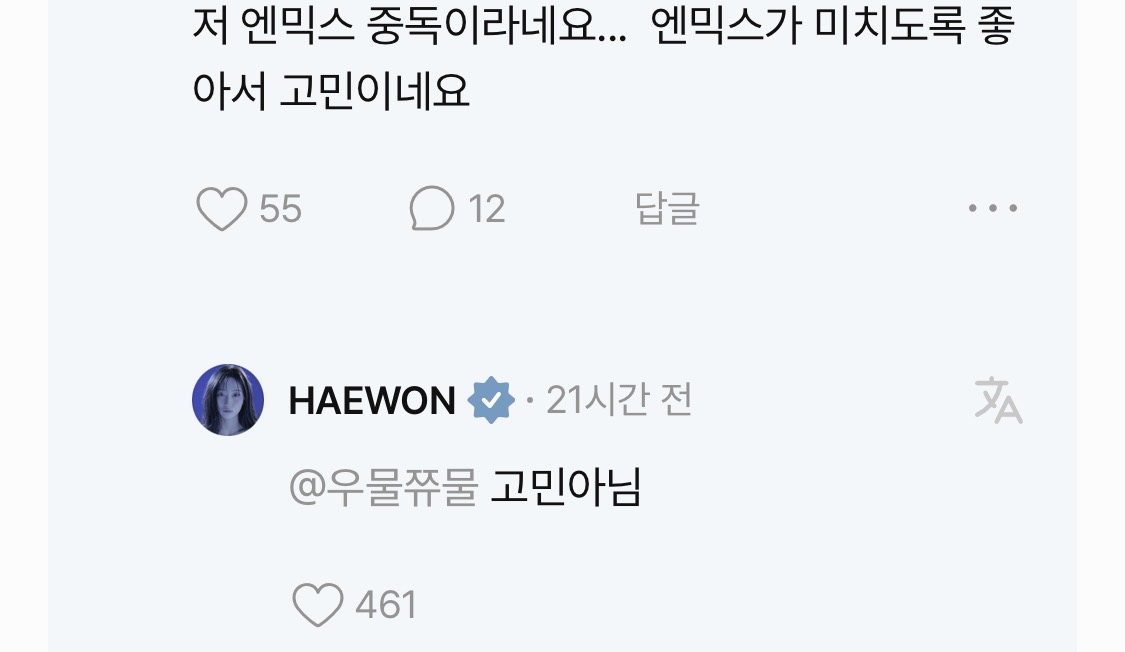
Task: Click HAEWON's blue verified badge
Action: point(491,400)
